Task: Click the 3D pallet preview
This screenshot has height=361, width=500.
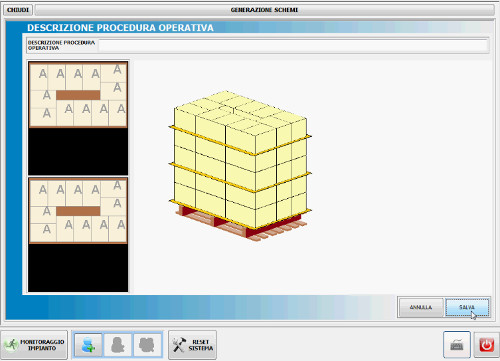Action: (x=240, y=165)
